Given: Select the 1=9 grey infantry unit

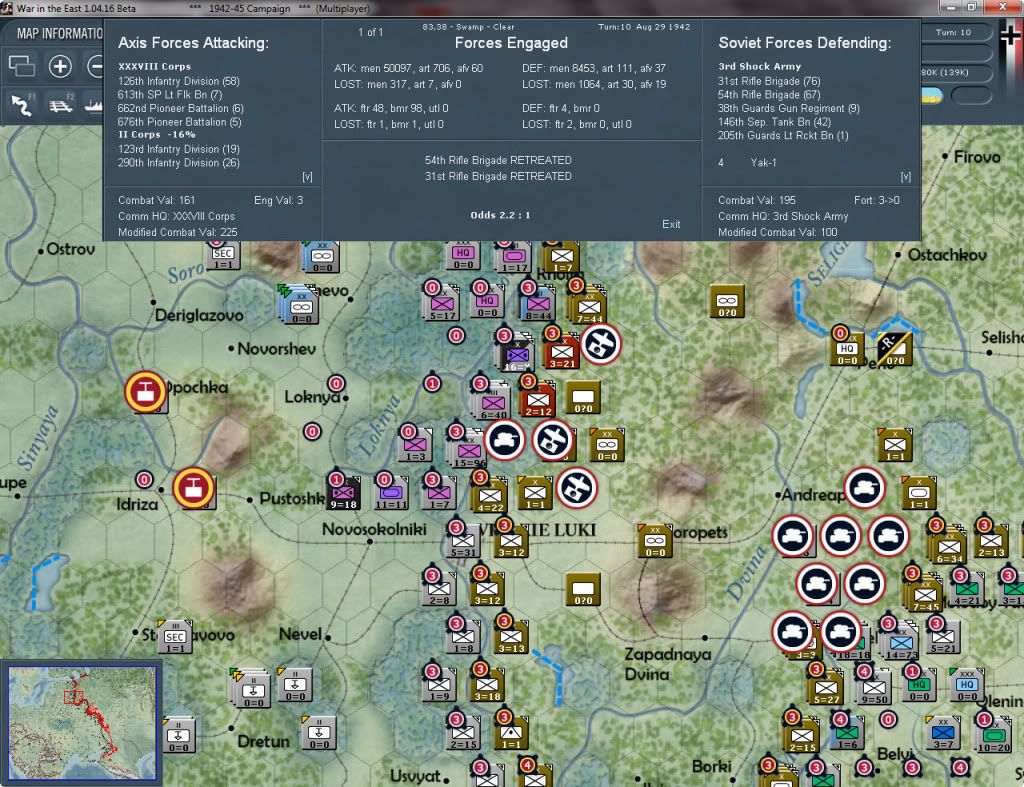Looking at the screenshot, I should [x=439, y=686].
